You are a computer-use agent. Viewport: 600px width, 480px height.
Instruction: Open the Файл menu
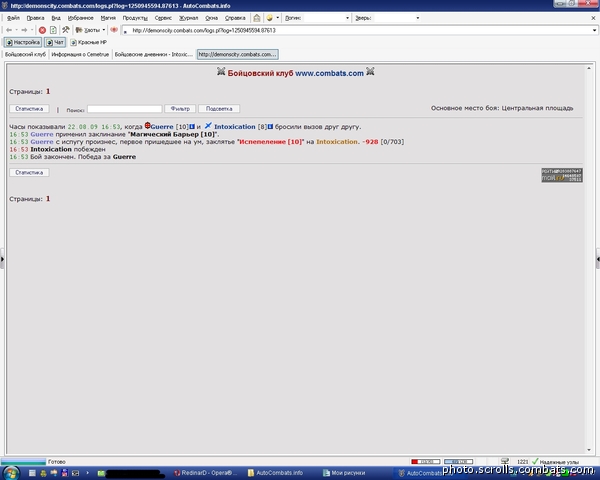(13, 18)
